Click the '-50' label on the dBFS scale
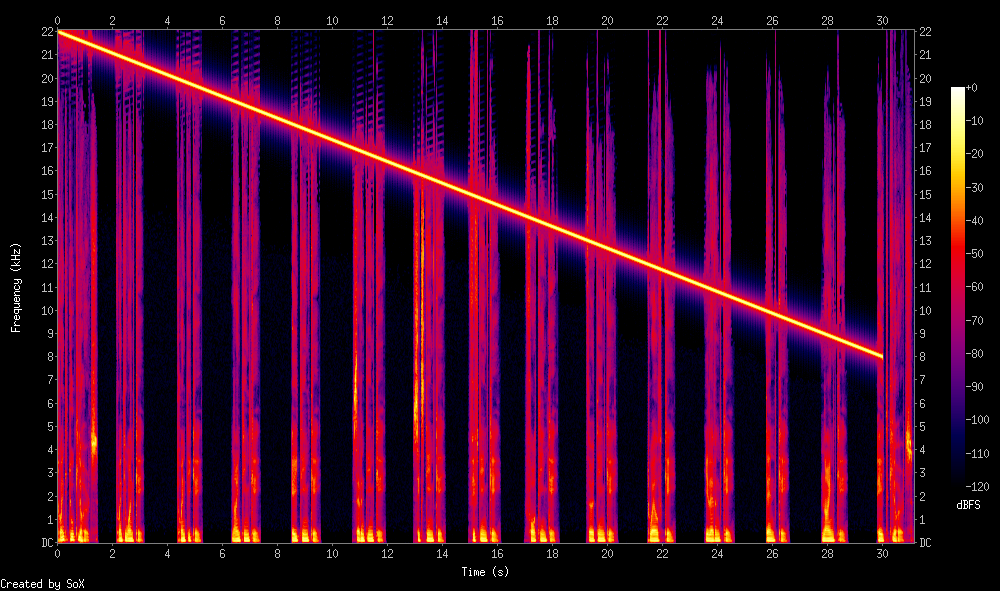This screenshot has width=1000, height=591. 974,254
